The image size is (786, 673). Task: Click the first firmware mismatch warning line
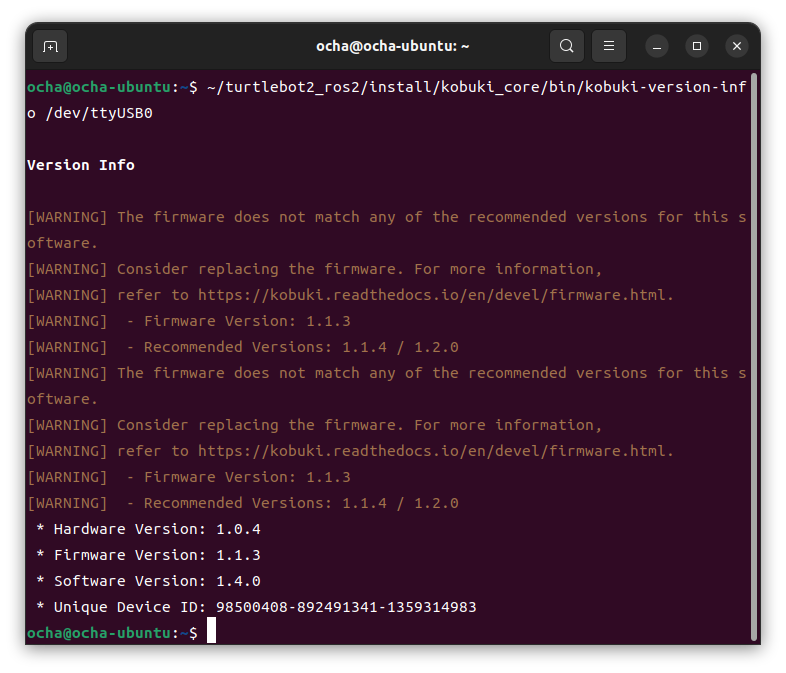(385, 217)
